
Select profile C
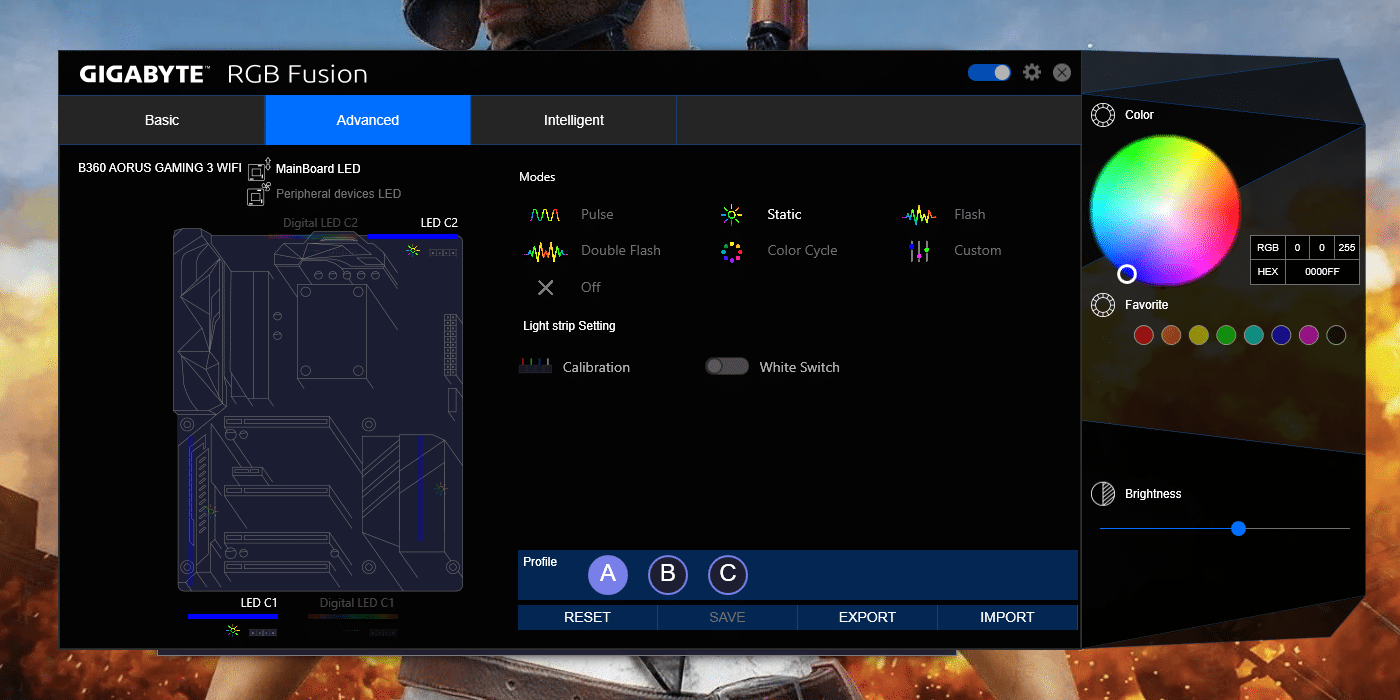pos(728,575)
